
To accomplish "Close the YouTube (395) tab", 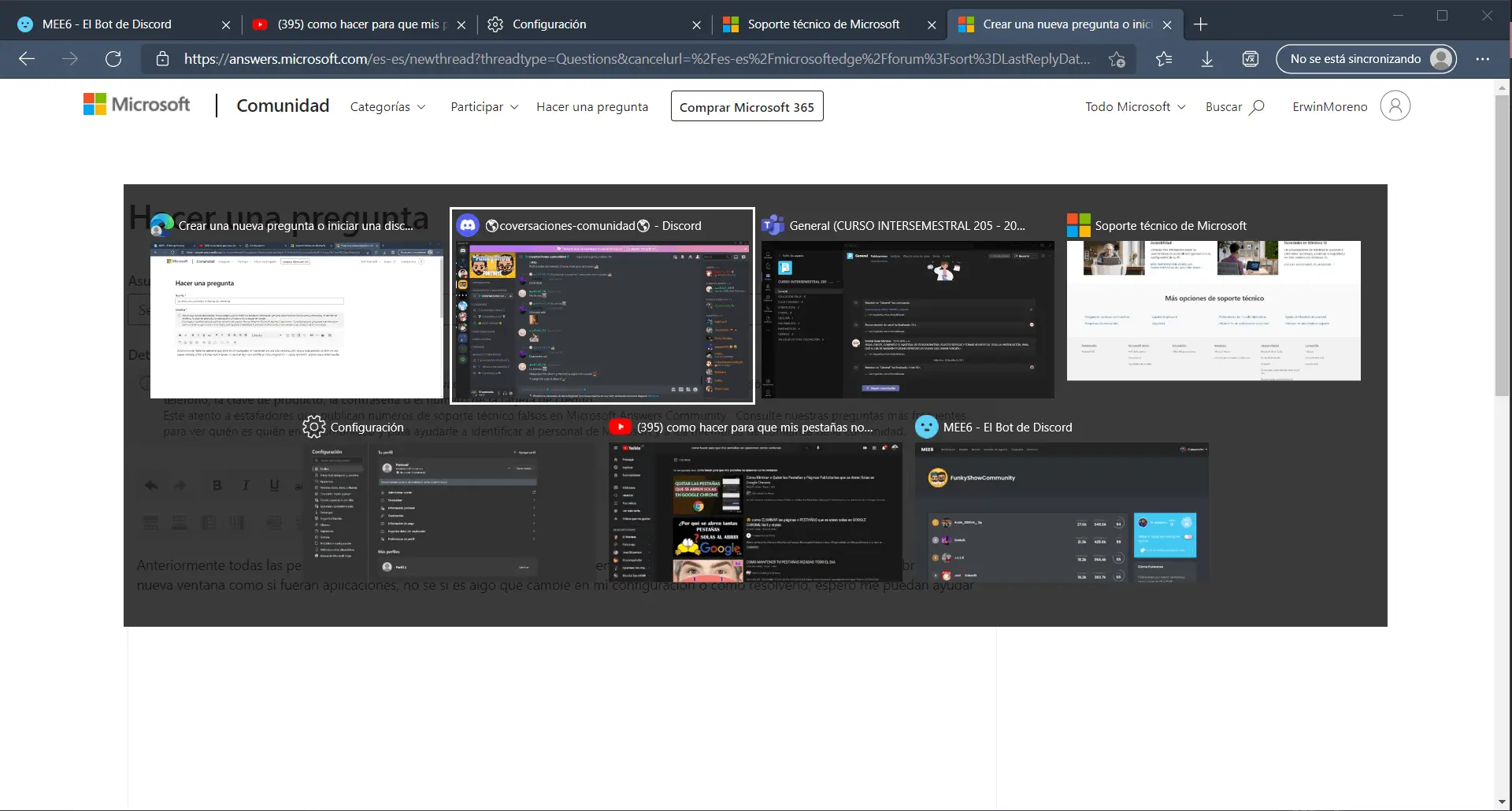I will pos(461,25).
